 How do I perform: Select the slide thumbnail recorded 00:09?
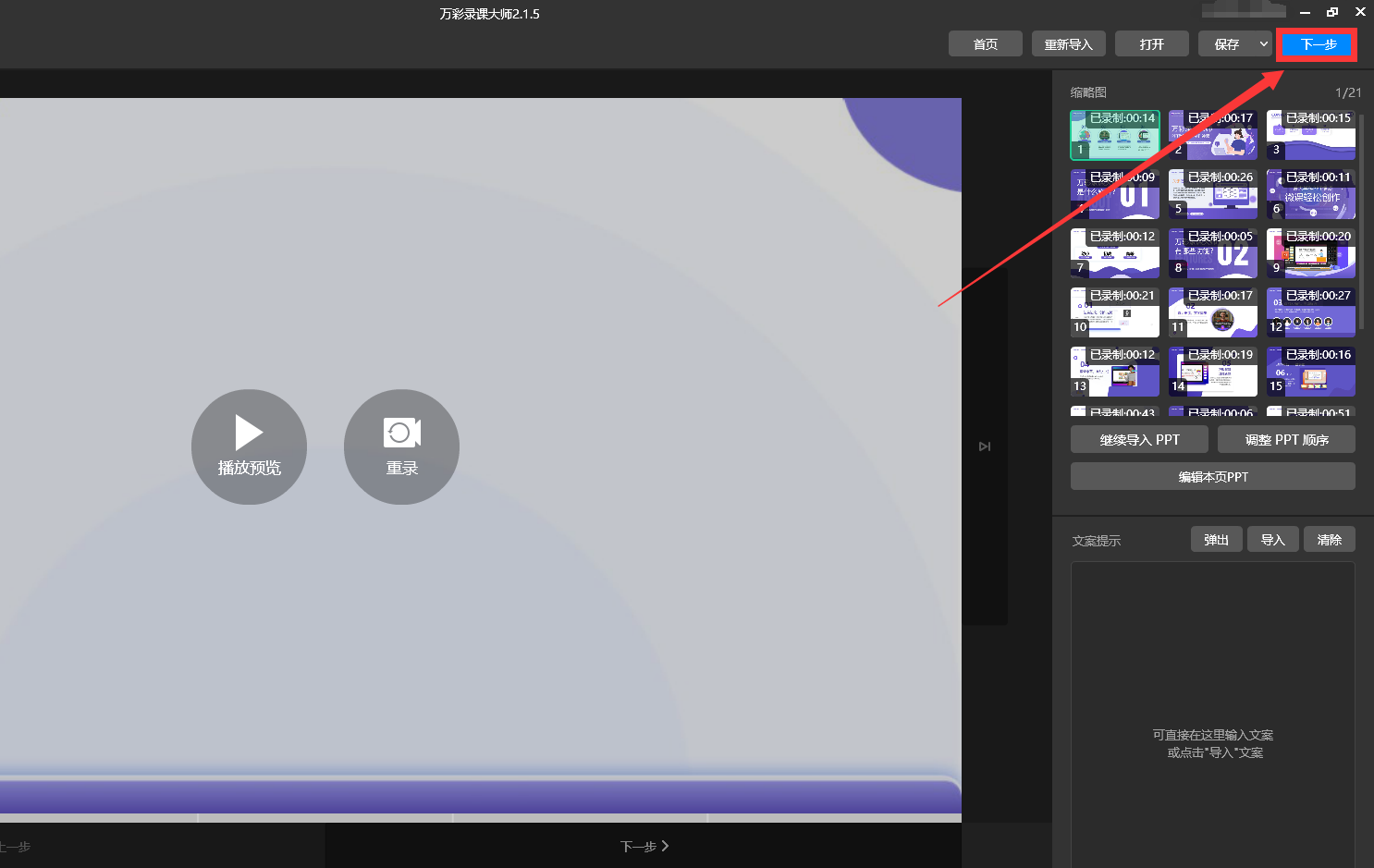(1115, 194)
